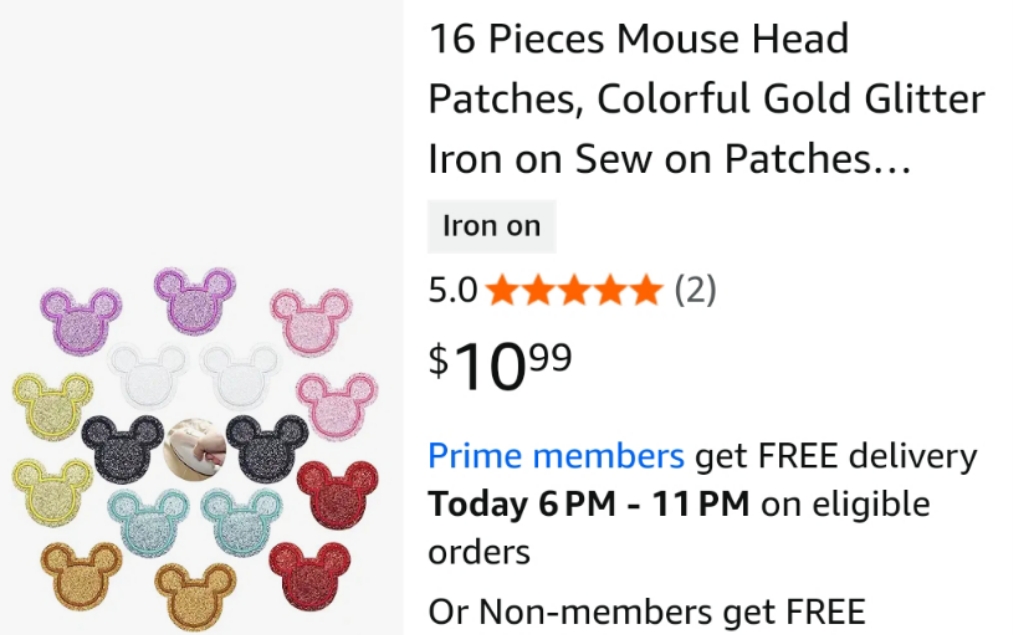The height and width of the screenshot is (635, 1013).
Task: Click the black patch left of hand photo
Action: [122, 446]
